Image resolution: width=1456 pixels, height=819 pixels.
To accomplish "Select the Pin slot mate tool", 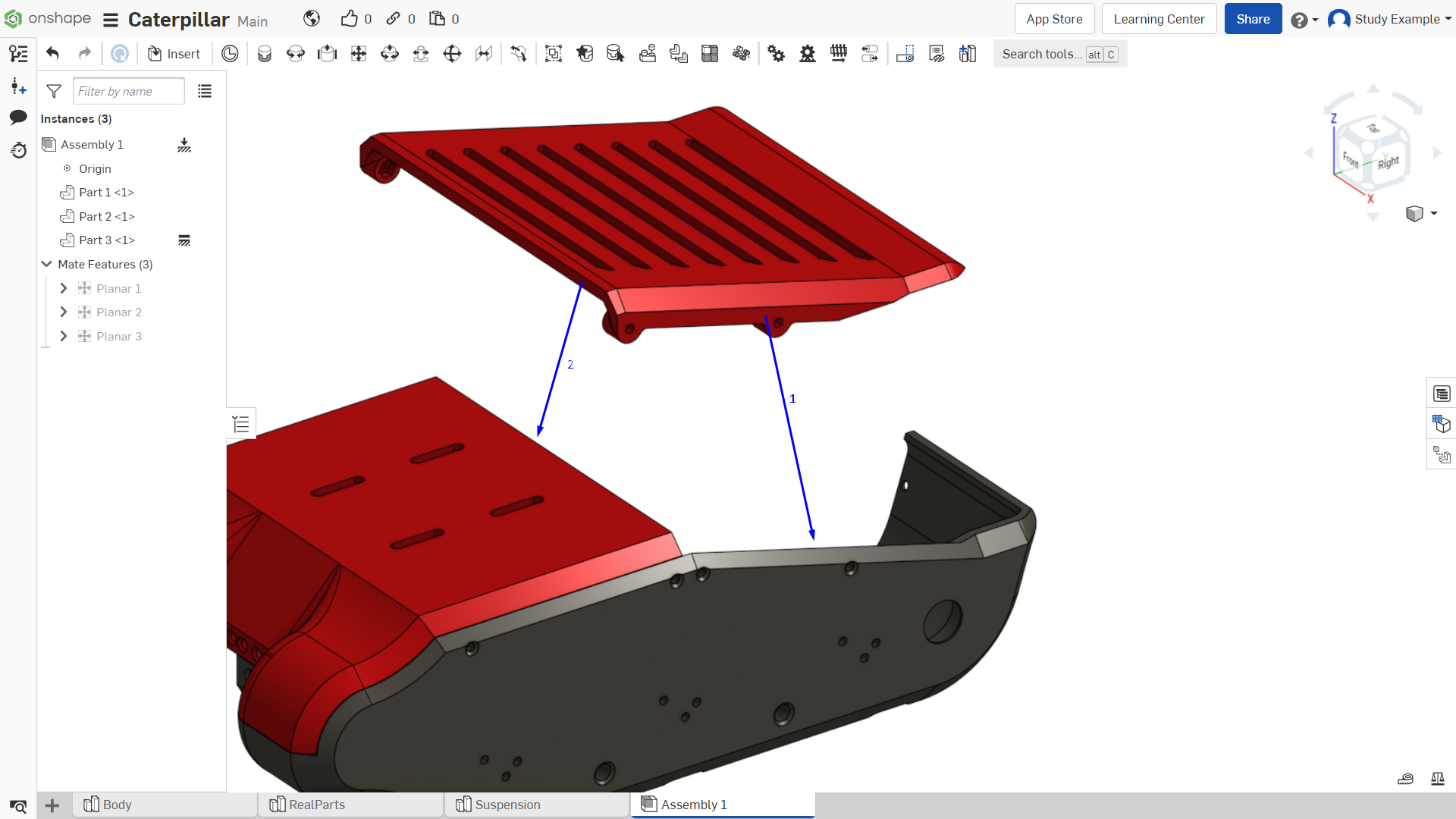I will coord(421,53).
